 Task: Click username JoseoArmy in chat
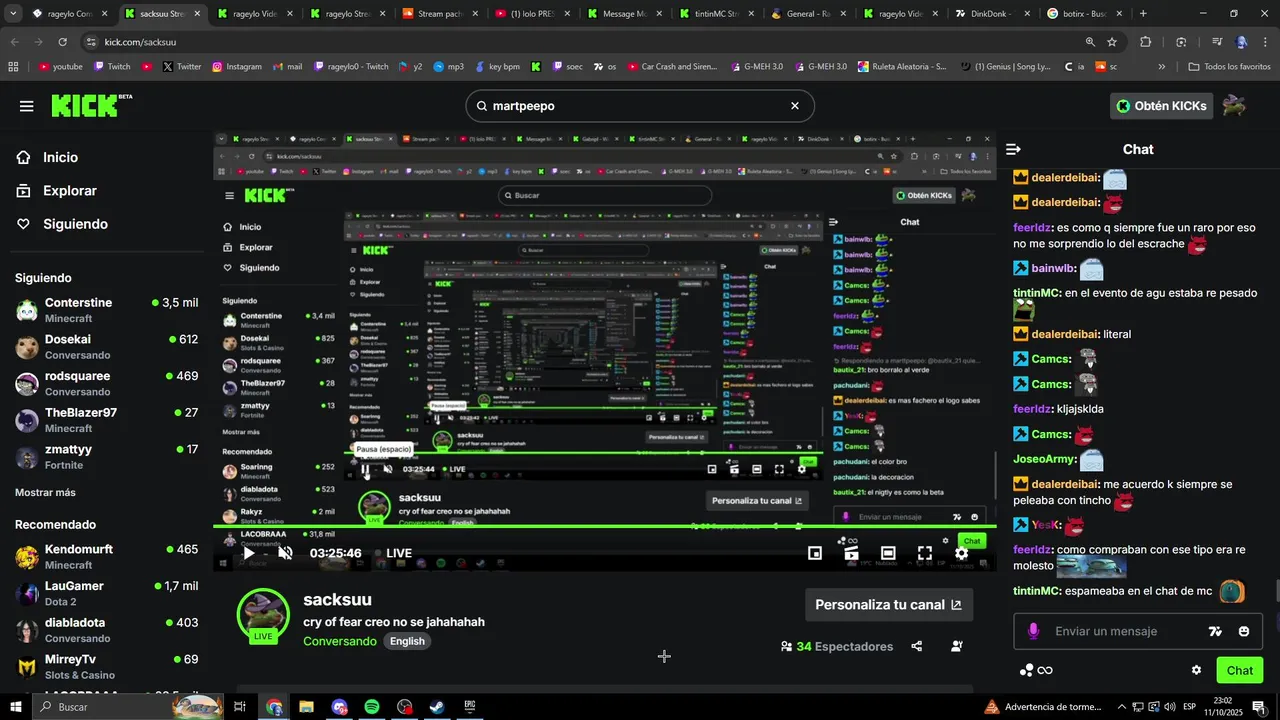tap(1044, 459)
